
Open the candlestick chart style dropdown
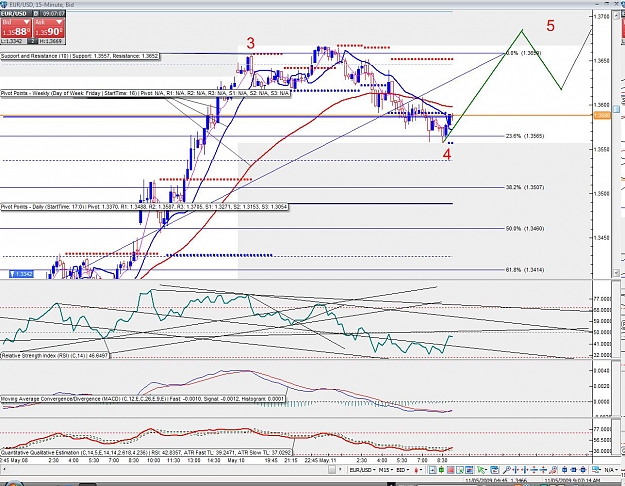tap(418, 470)
